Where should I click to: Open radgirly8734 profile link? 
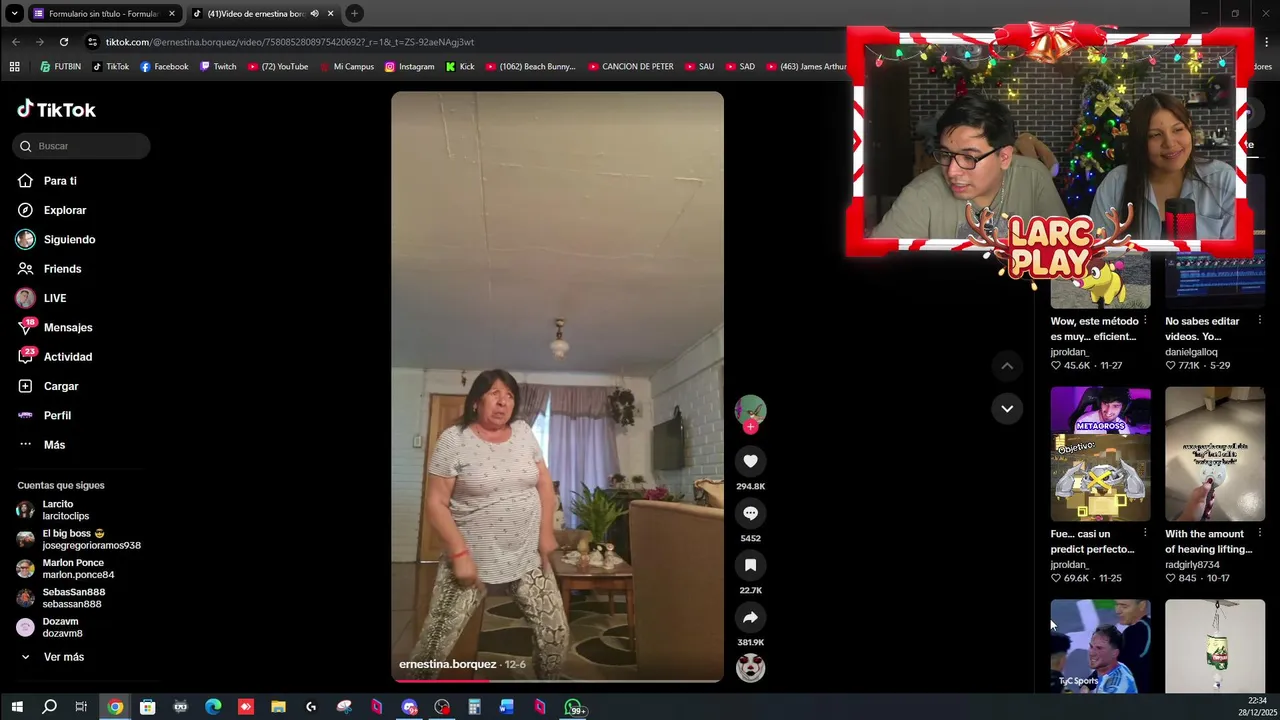point(1192,565)
